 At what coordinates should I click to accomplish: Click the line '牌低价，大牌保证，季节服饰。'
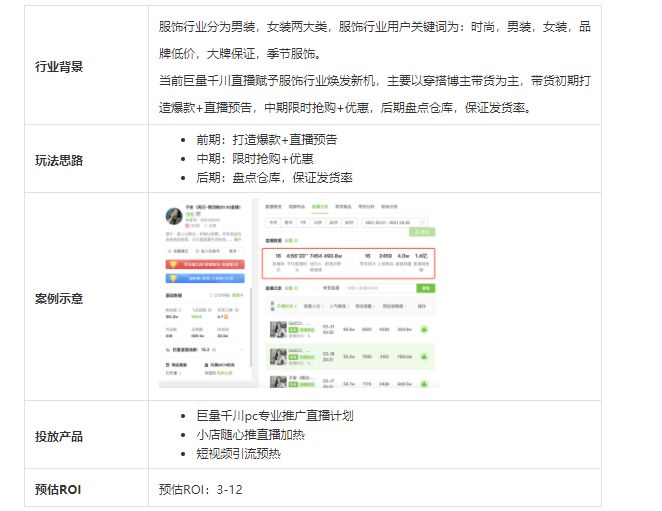coord(241,54)
